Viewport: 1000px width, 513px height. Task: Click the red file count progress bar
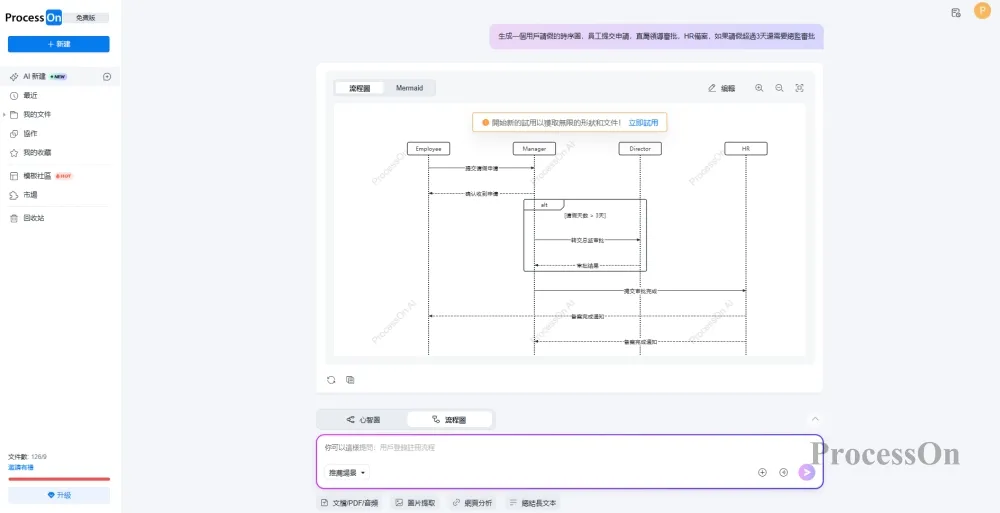[59, 479]
